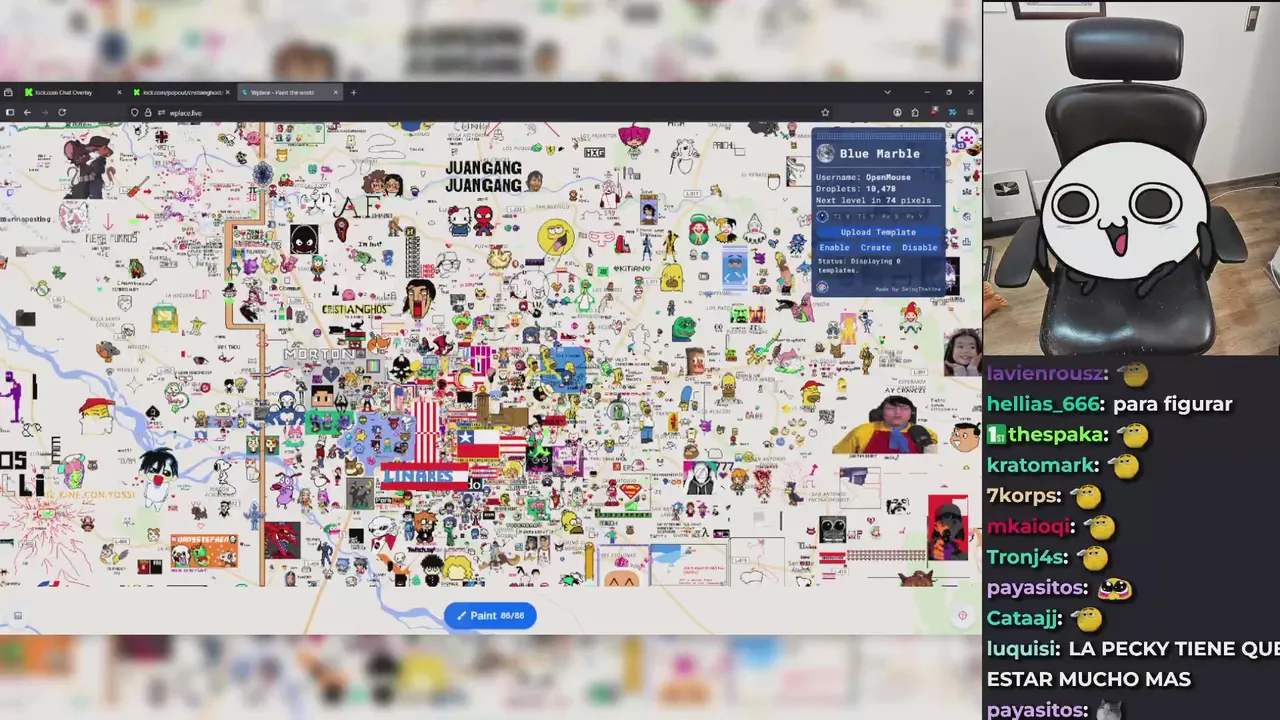The height and width of the screenshot is (720, 1280).
Task: Bookmark page with the star icon
Action: point(825,112)
